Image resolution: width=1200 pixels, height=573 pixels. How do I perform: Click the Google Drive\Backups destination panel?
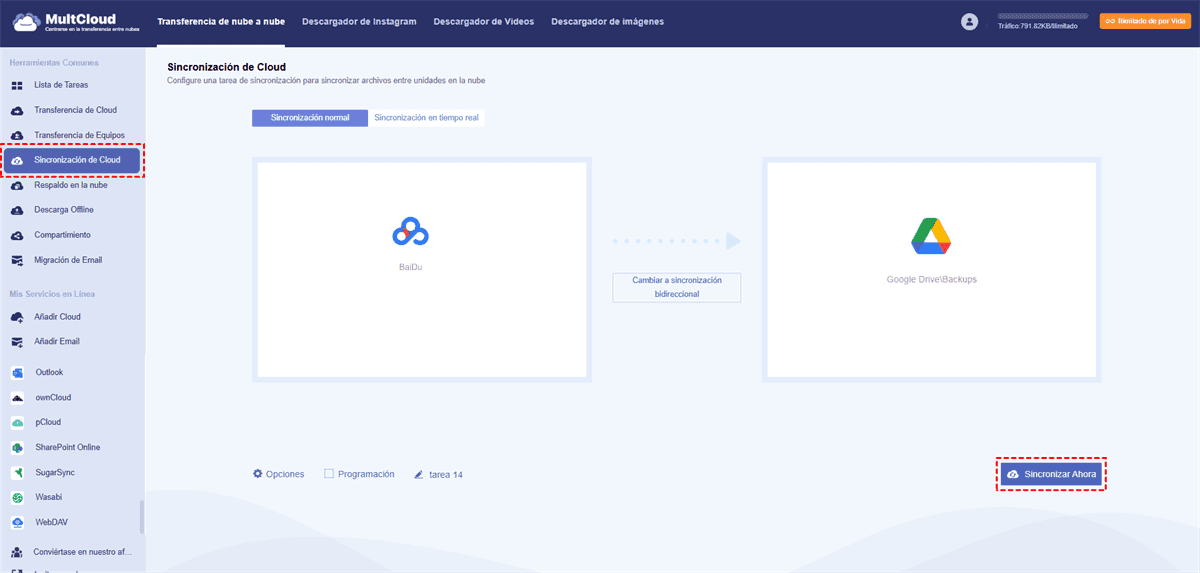pos(931,269)
